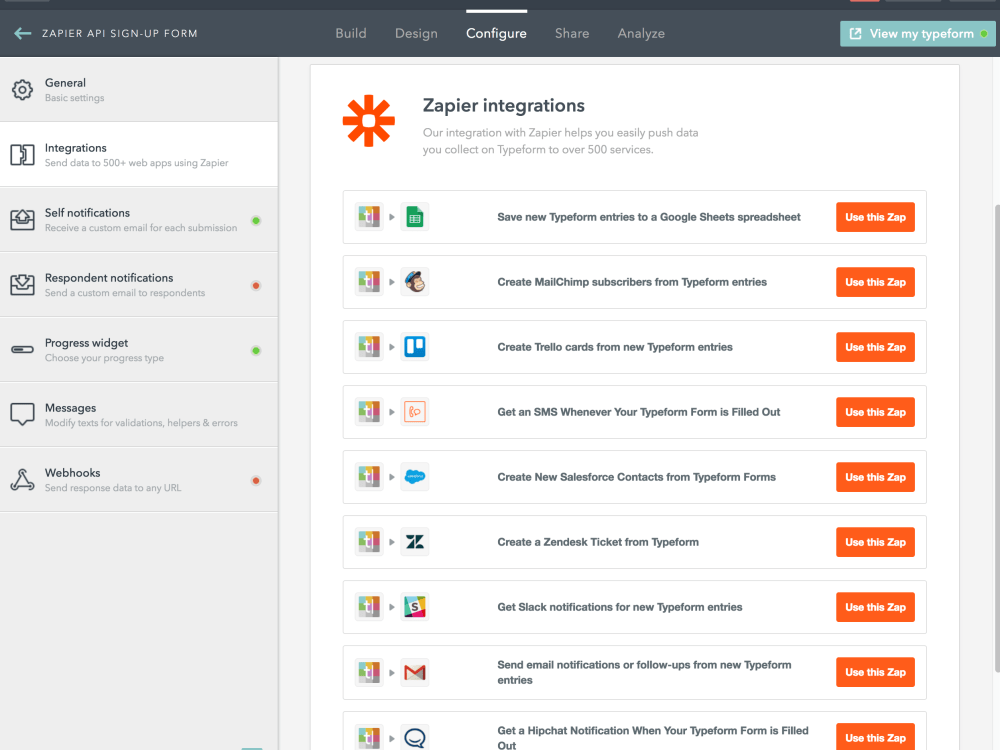The height and width of the screenshot is (750, 1000).
Task: Use this Zap for SMS alerts
Action: (x=875, y=412)
